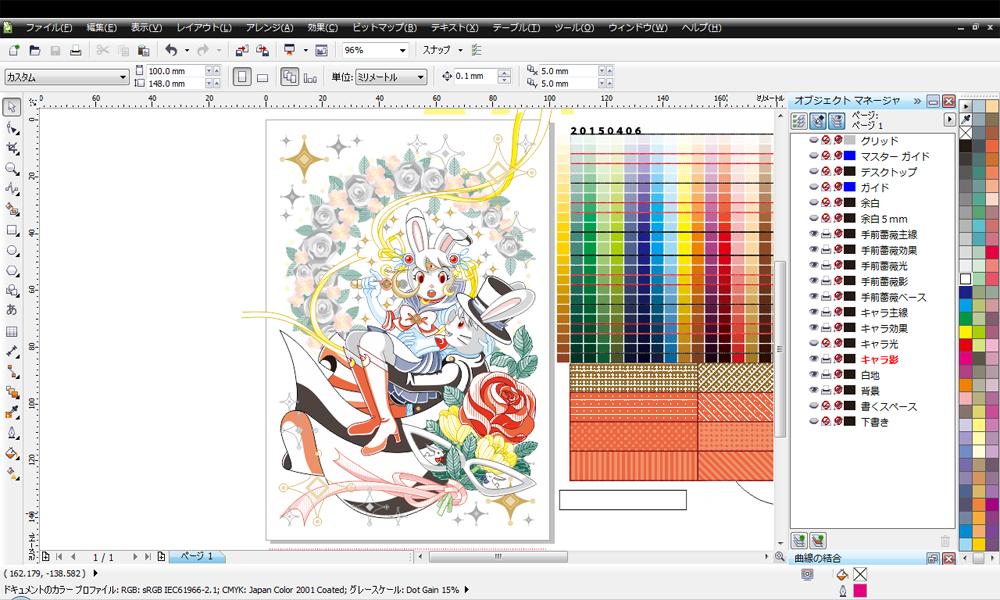This screenshot has height=600, width=1000.
Task: Click the Undo arrow button
Action: 171,50
